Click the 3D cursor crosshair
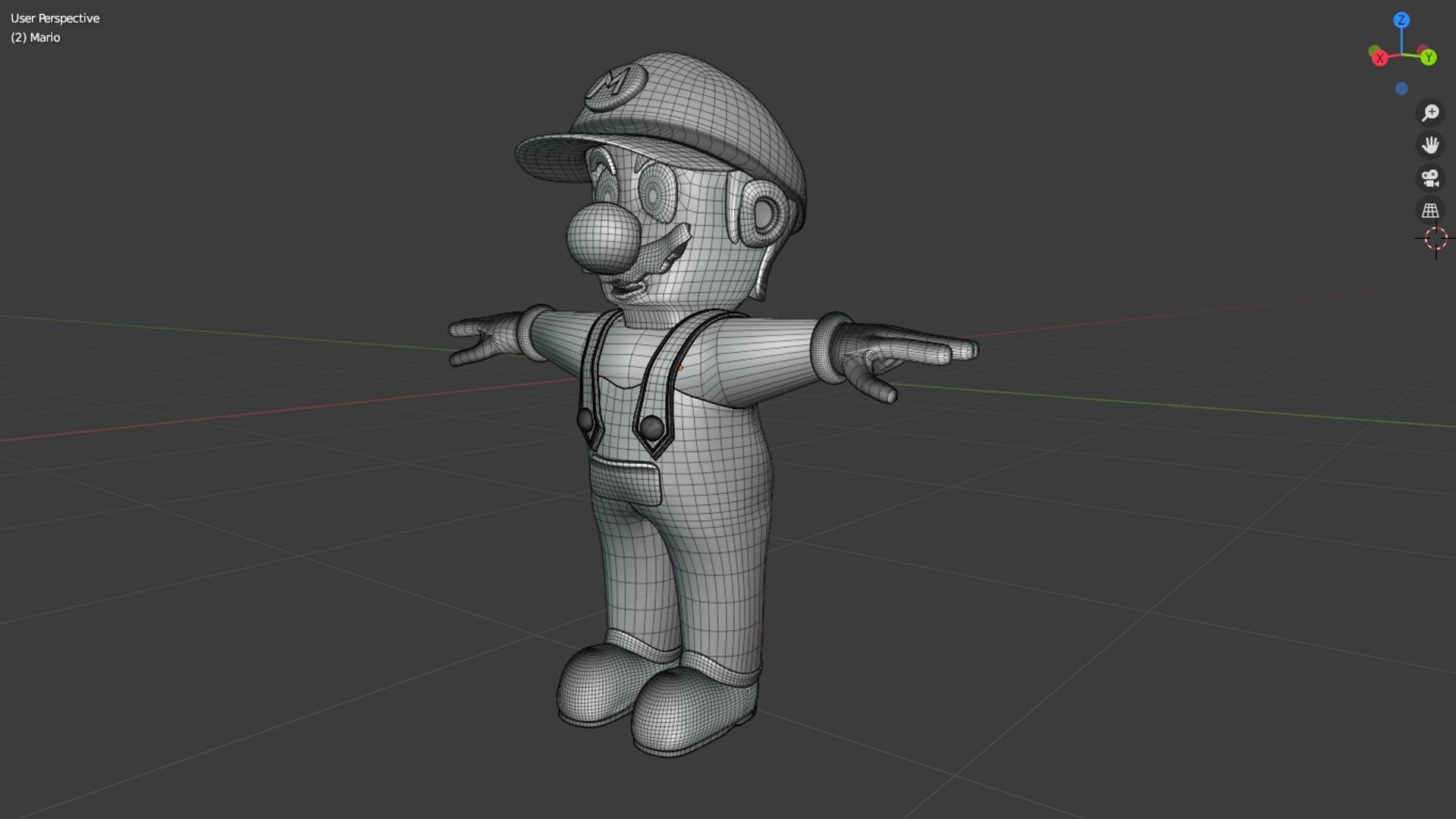The width and height of the screenshot is (1456, 819). [1436, 239]
